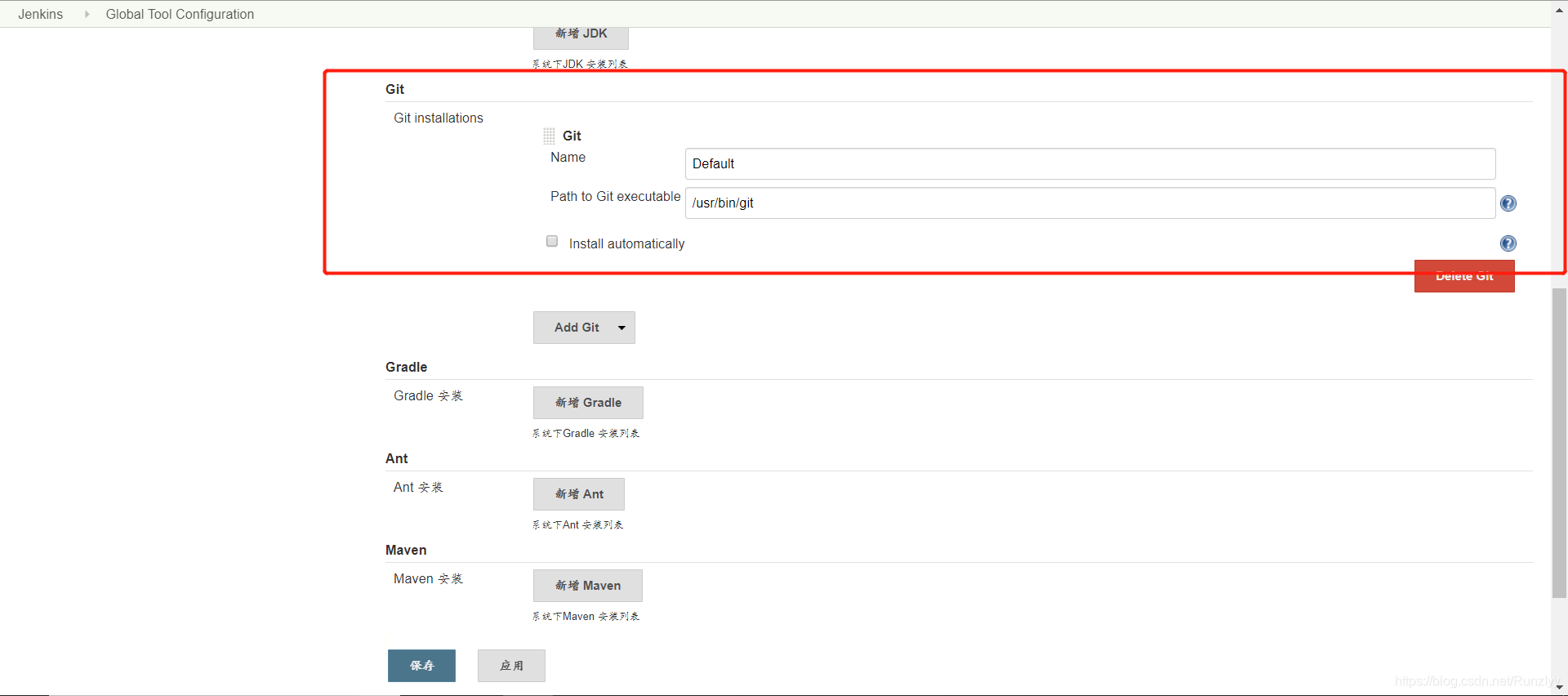The image size is (1568, 696).
Task: Save configuration with the 保存 button
Action: click(421, 666)
